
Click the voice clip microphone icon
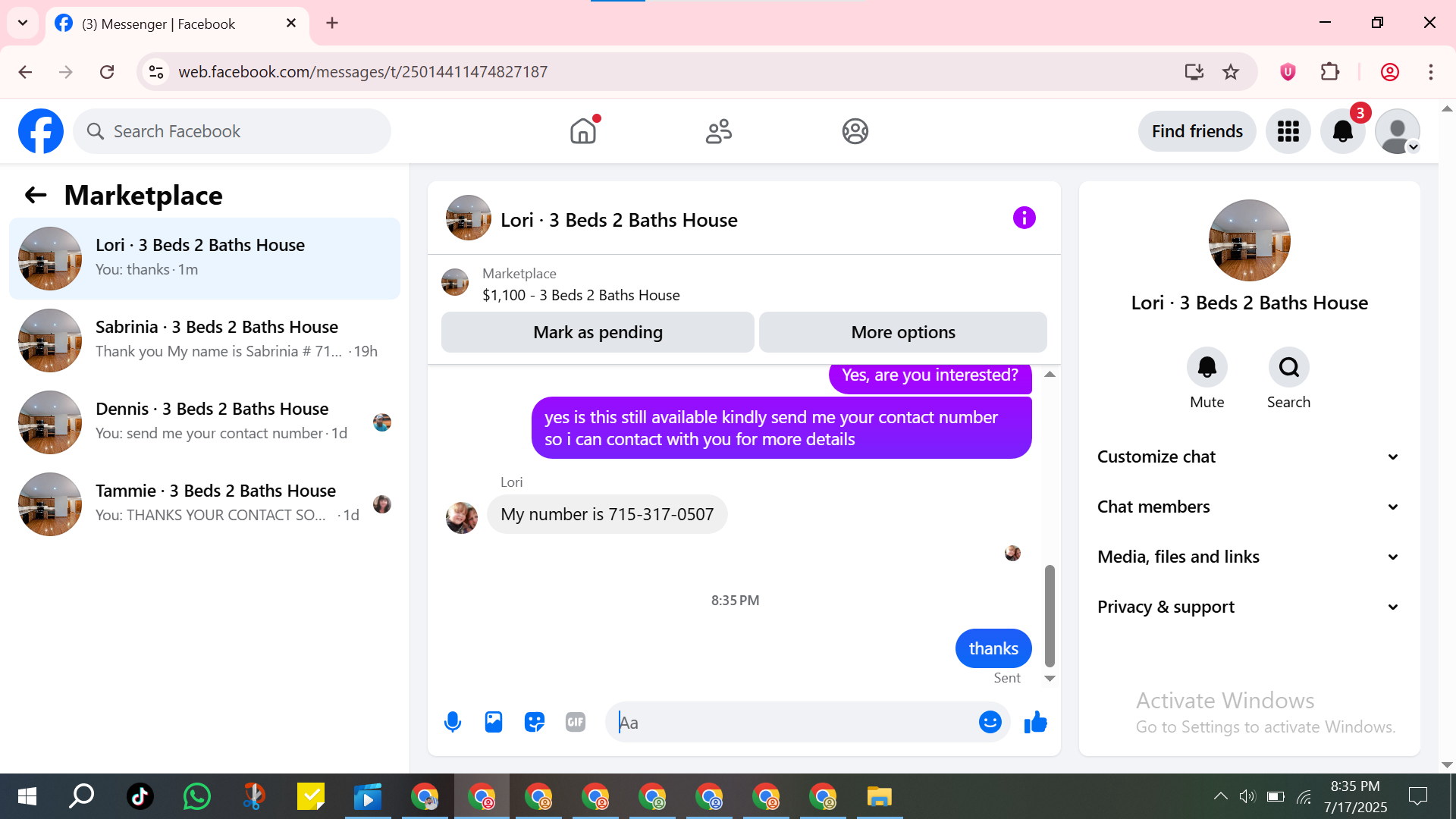click(453, 722)
